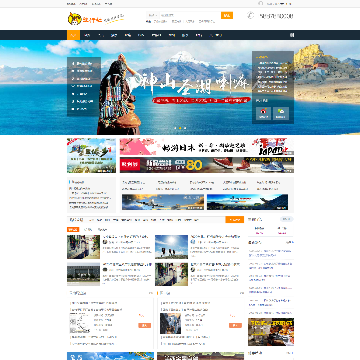This screenshot has width=360, height=360.
Task: Open the sneakers ad banner showing 80
Action: [207, 165]
